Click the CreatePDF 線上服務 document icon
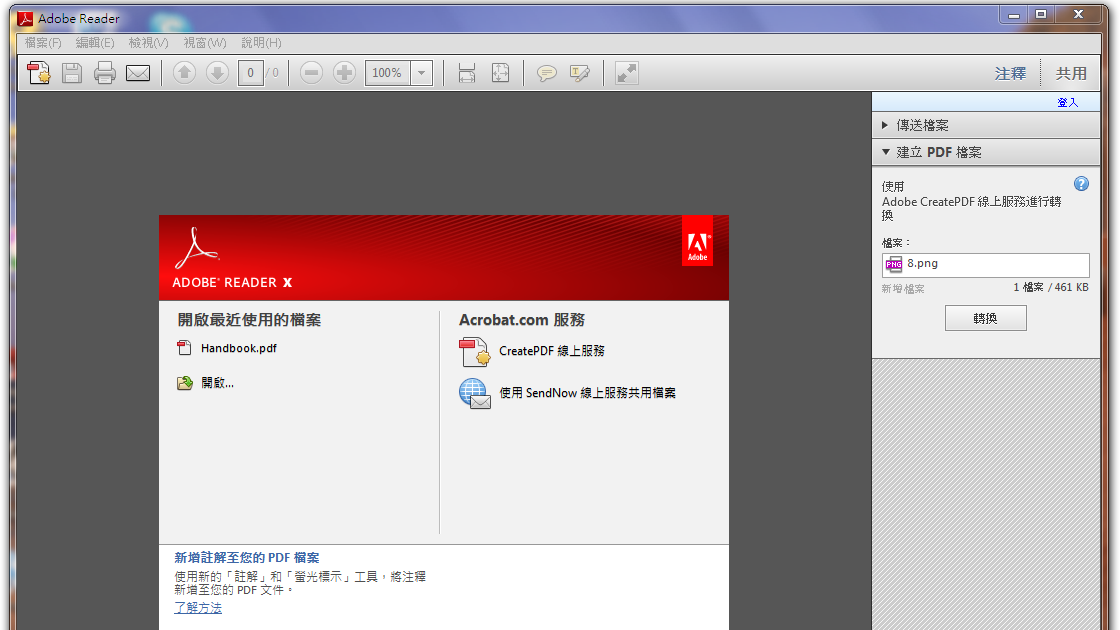1120x630 pixels. 474,352
